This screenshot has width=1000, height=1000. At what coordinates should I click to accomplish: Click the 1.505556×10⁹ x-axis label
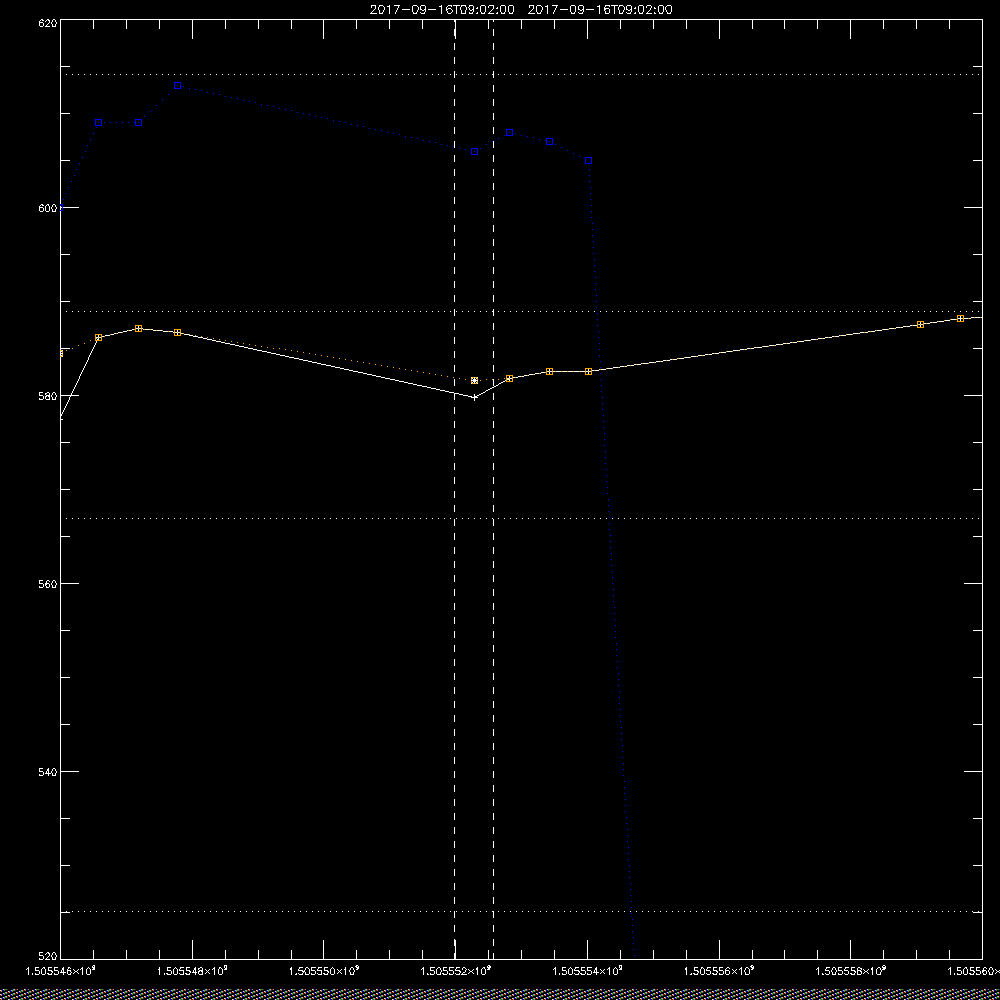(719, 971)
